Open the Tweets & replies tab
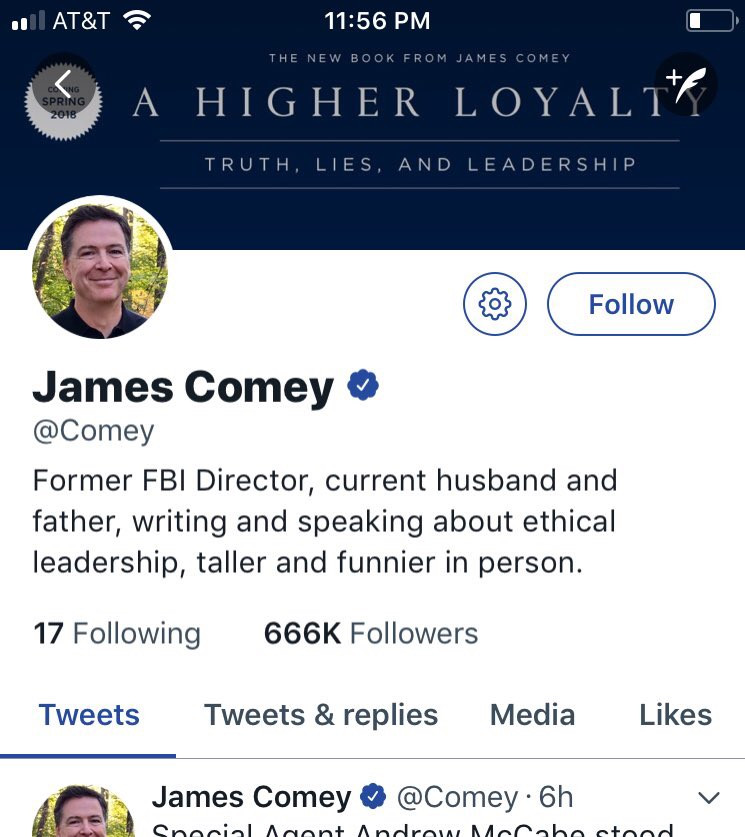The height and width of the screenshot is (837, 745). coord(321,715)
